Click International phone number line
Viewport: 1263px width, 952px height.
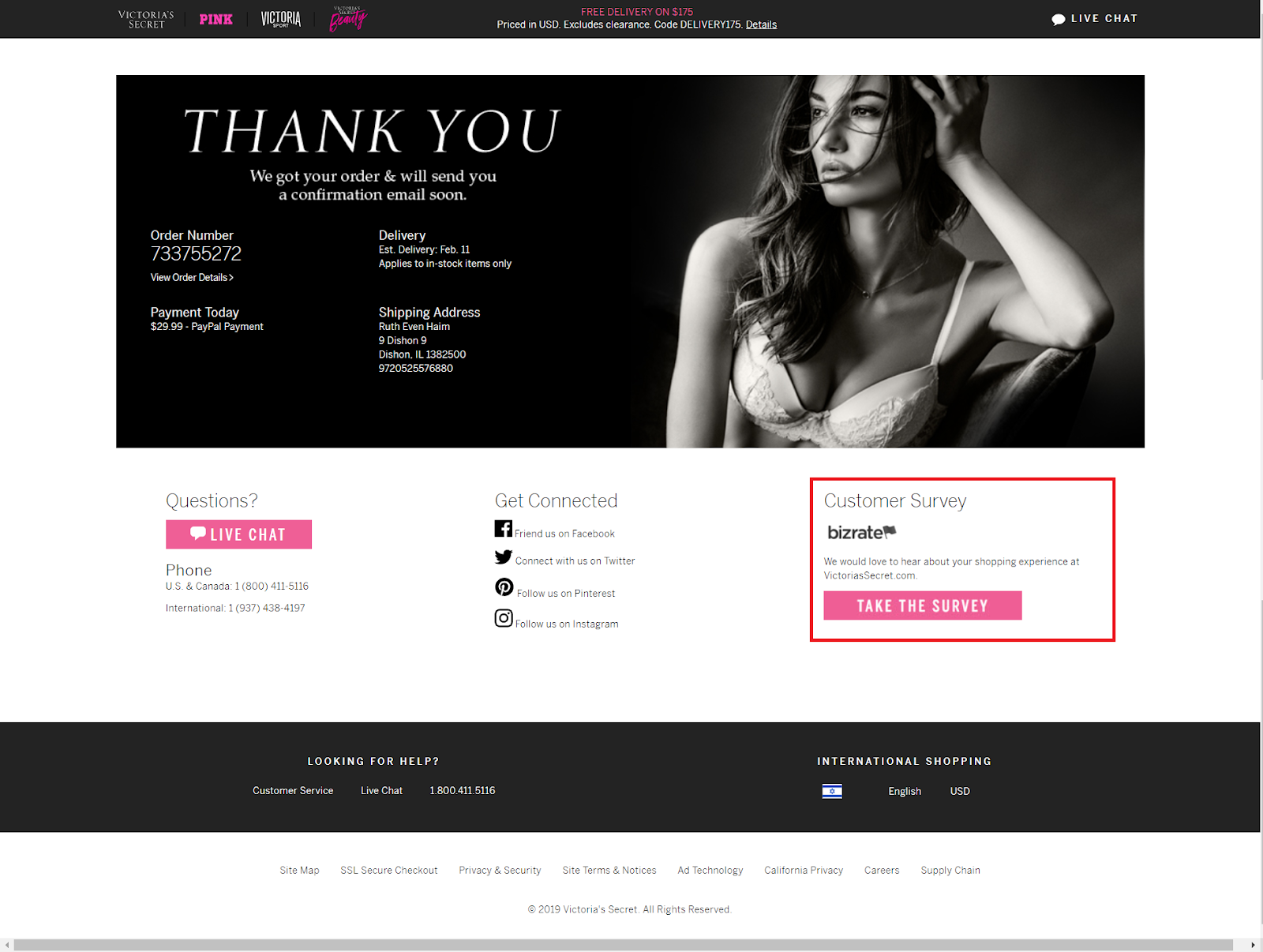(235, 608)
